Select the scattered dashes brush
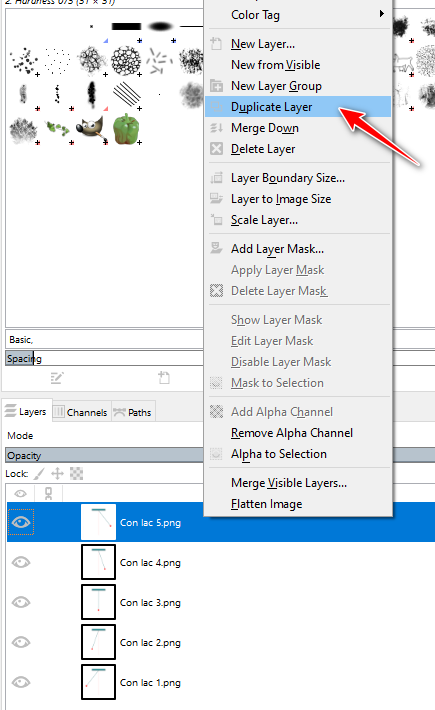The image size is (435, 710). click(160, 61)
